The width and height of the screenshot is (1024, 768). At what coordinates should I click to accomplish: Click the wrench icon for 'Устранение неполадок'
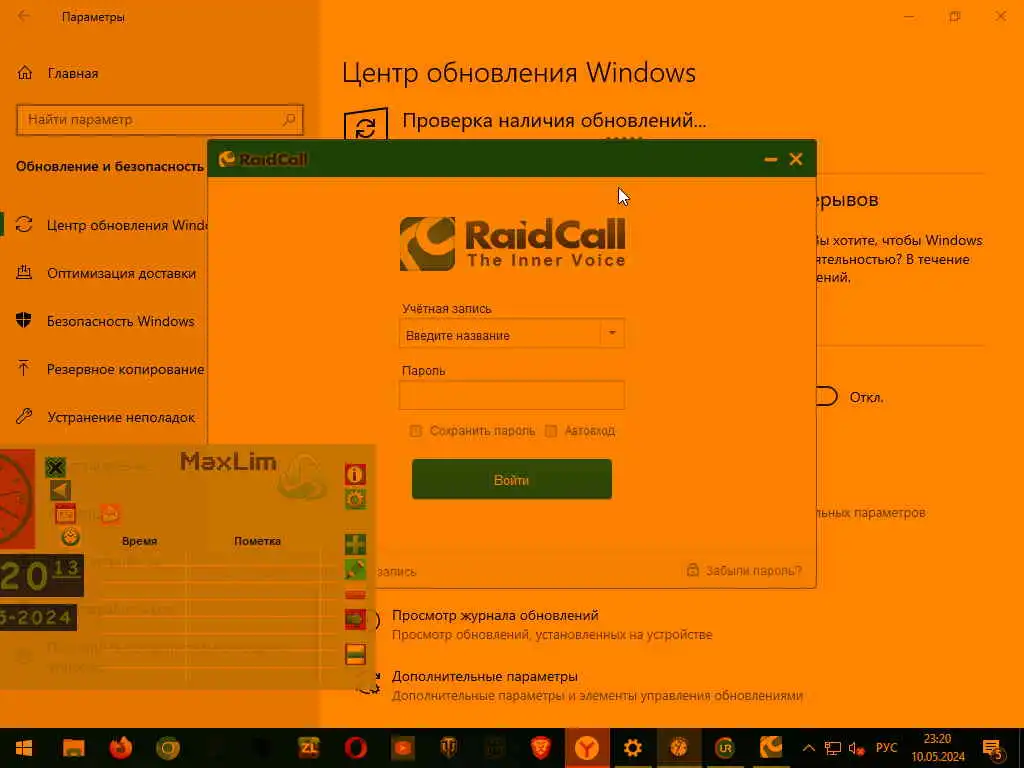[x=24, y=416]
